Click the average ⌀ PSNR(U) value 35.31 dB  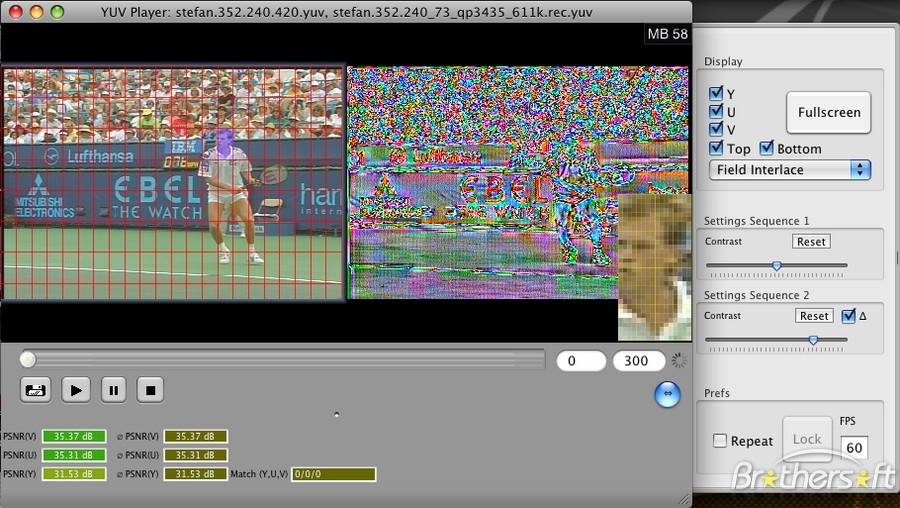click(x=196, y=455)
